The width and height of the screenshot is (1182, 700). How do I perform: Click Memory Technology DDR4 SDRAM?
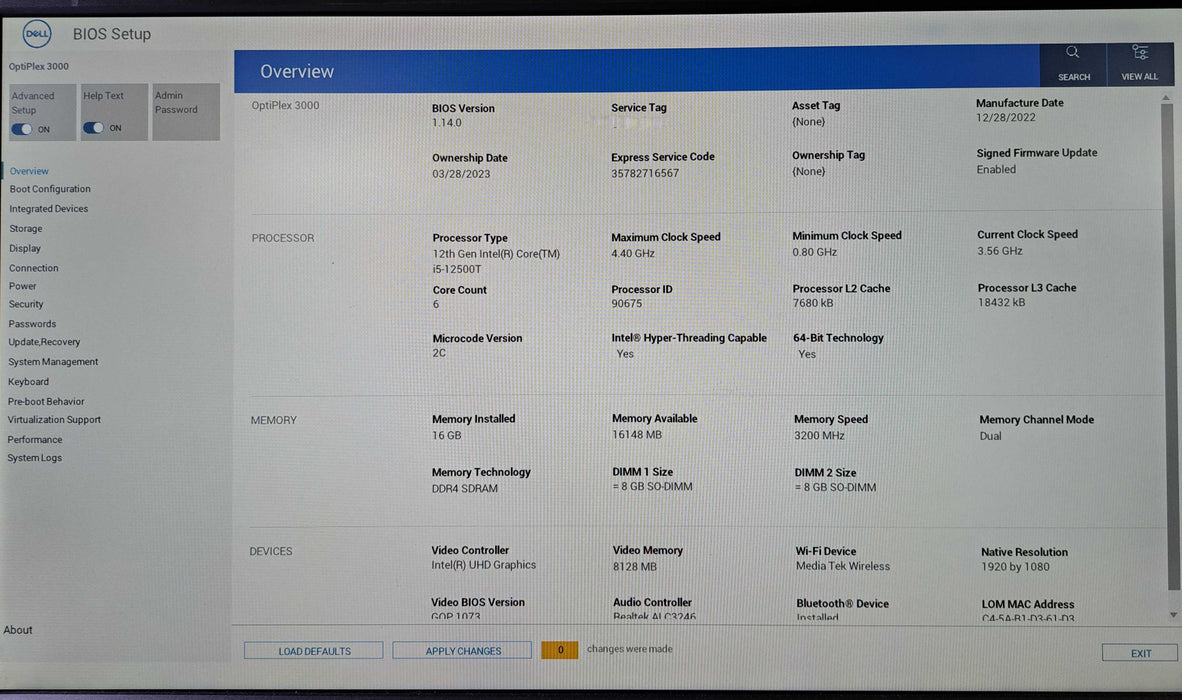pyautogui.click(x=465, y=489)
